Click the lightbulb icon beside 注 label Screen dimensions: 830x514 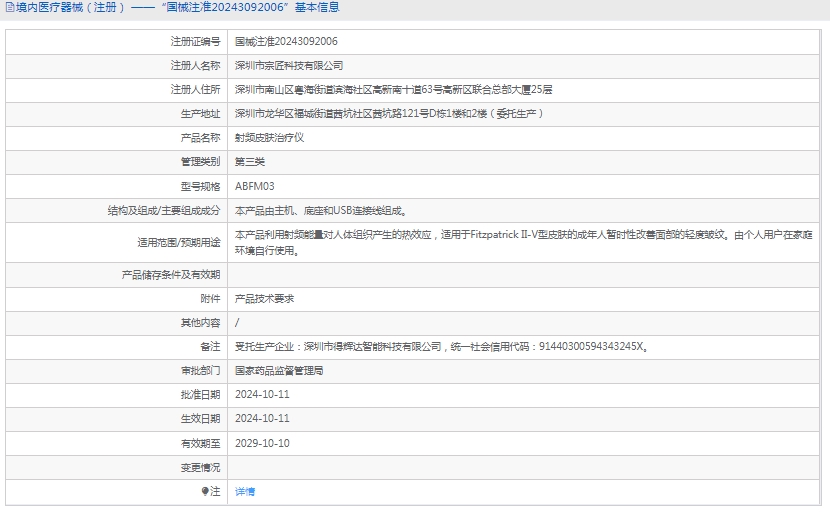pos(205,491)
